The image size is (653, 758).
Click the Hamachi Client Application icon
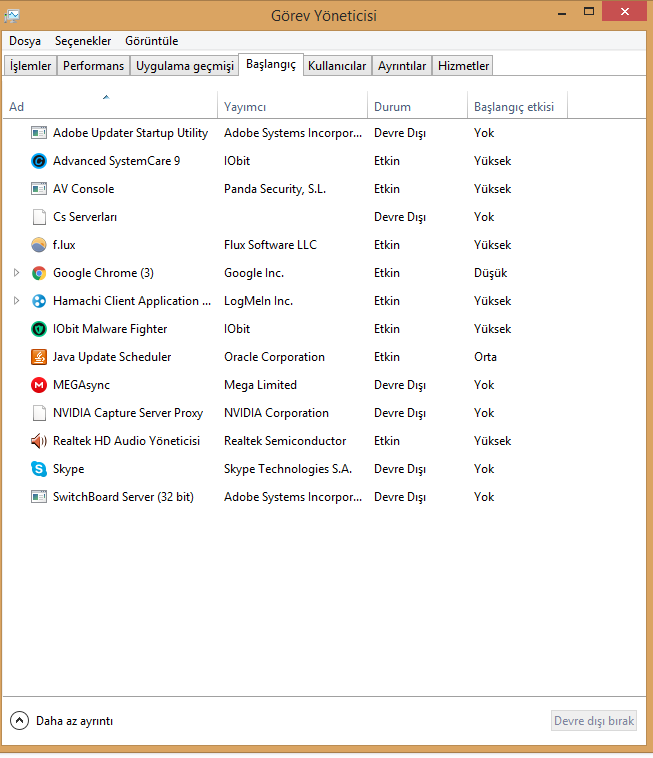pos(39,301)
